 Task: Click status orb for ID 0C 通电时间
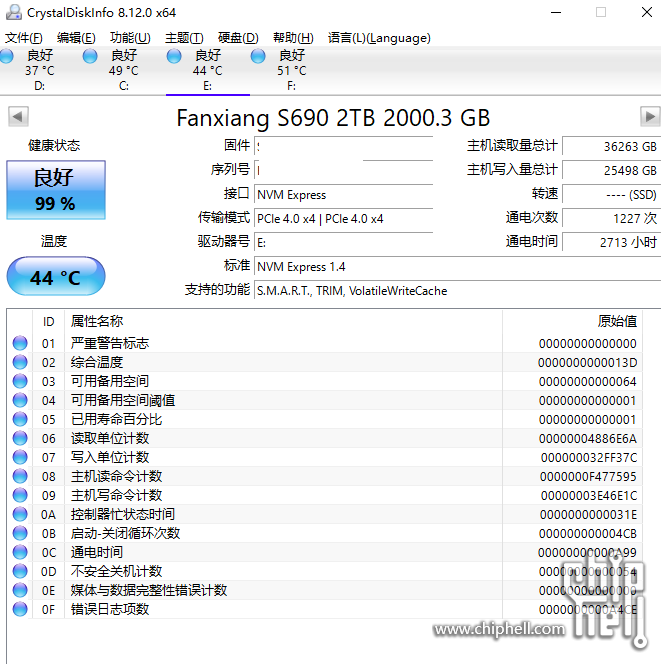20,552
